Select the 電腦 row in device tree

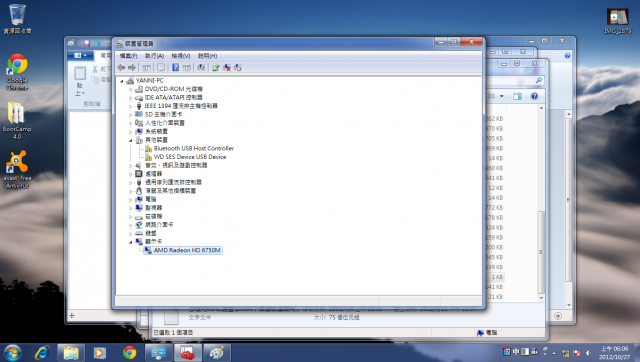click(x=151, y=200)
